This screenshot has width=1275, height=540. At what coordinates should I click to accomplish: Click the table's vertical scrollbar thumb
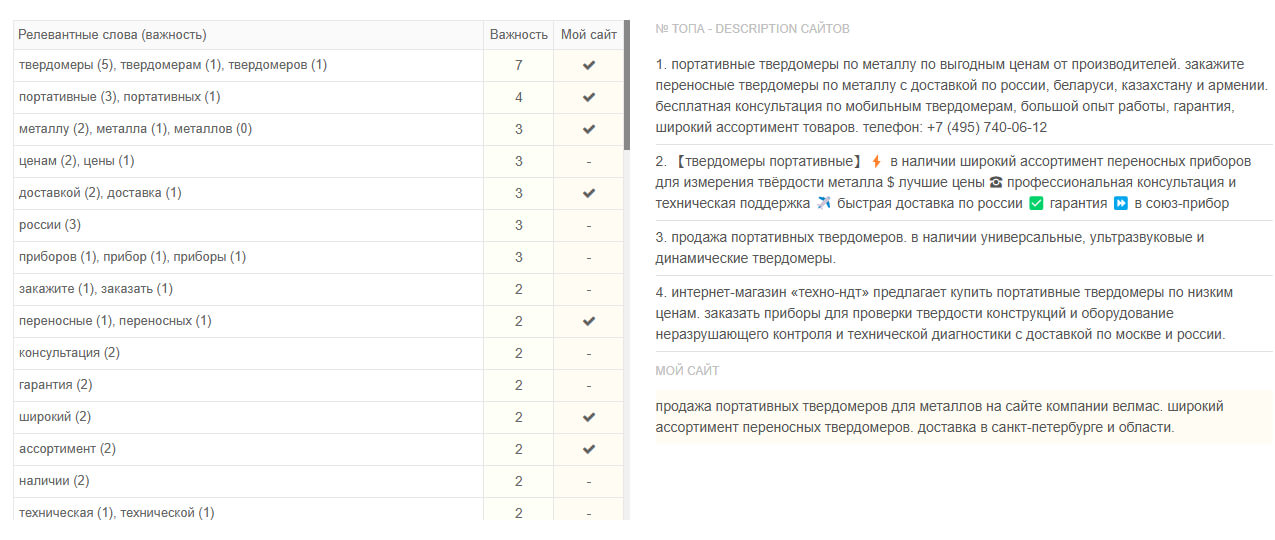pyautogui.click(x=627, y=85)
